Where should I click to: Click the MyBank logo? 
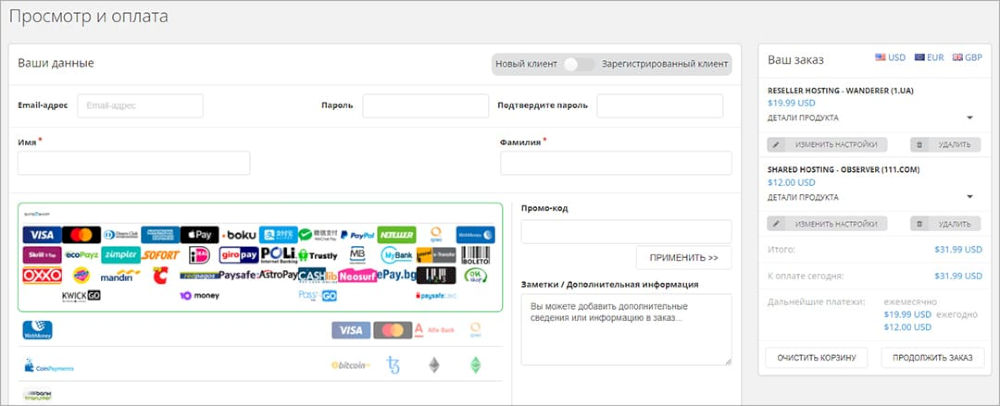pos(397,255)
